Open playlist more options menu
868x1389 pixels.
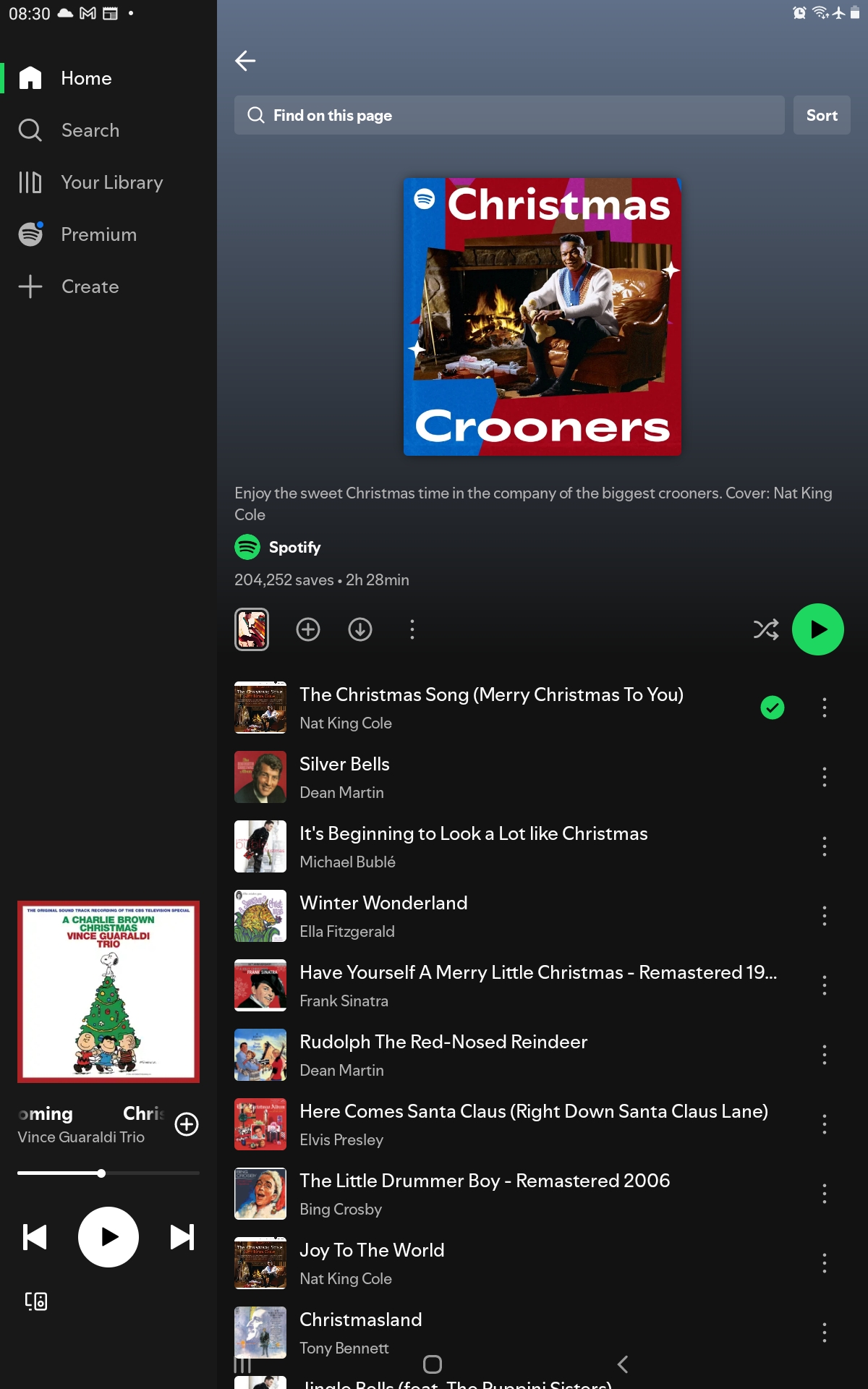[412, 629]
